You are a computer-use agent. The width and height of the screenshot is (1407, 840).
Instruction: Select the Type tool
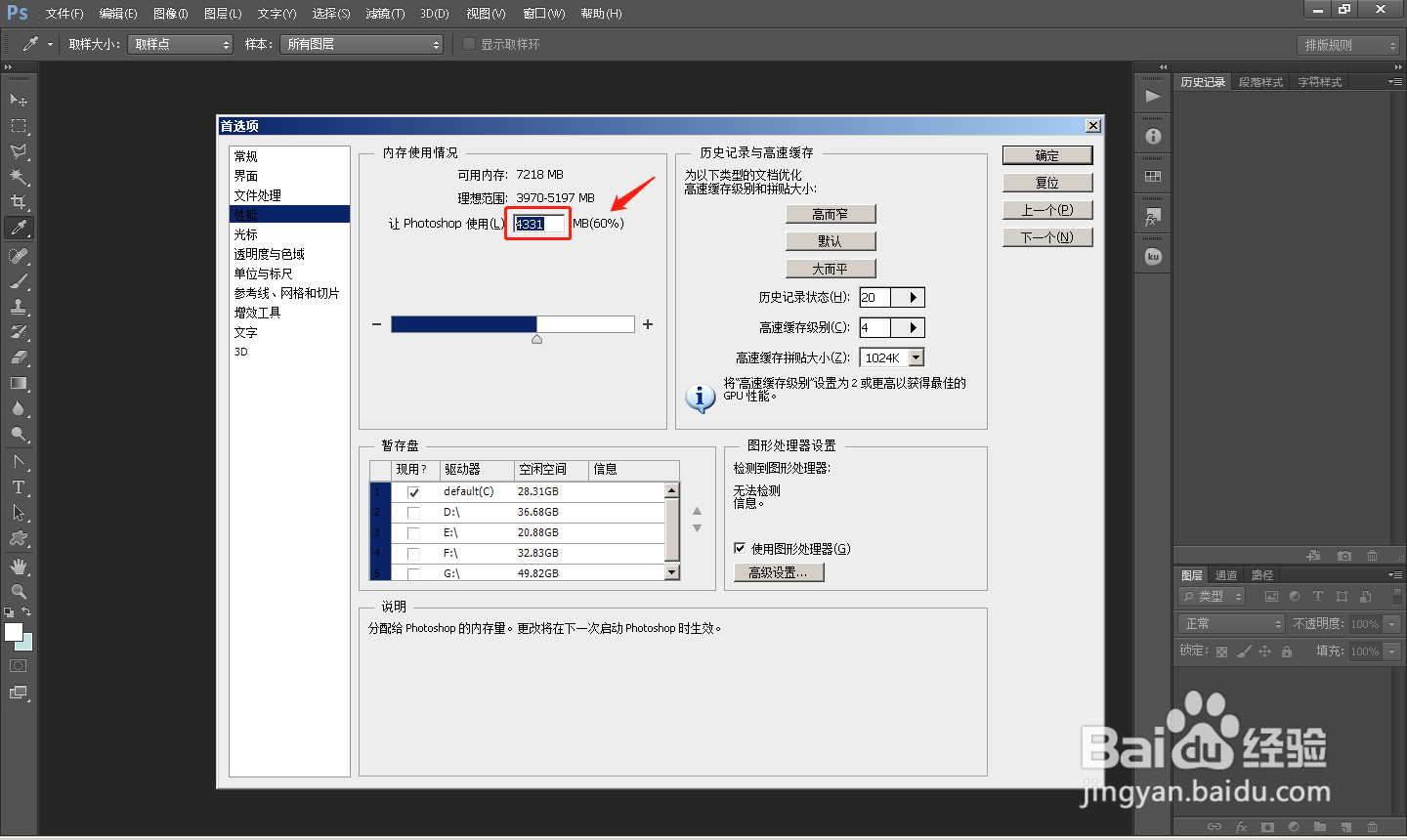pyautogui.click(x=19, y=487)
